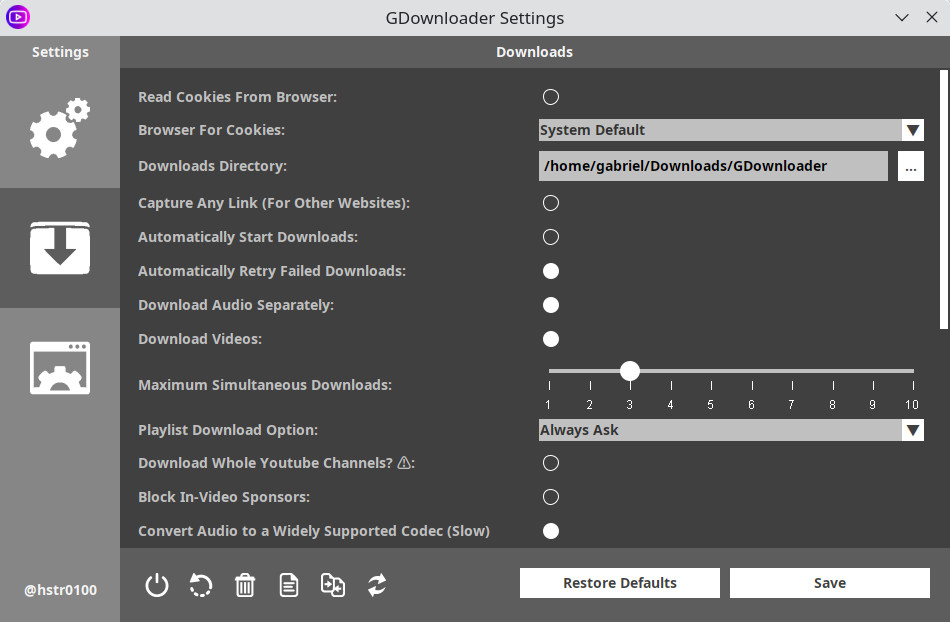Click the Restore Defaults button
Viewport: 950px width, 622px height.
[620, 583]
